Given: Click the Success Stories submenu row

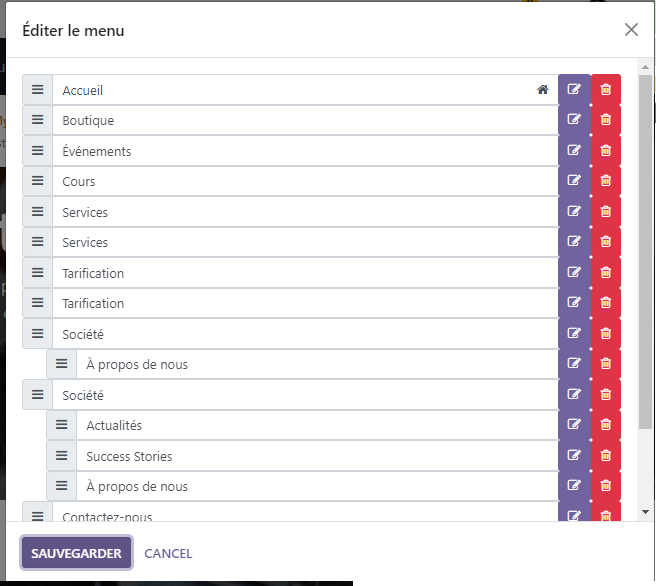Looking at the screenshot, I should coord(310,456).
